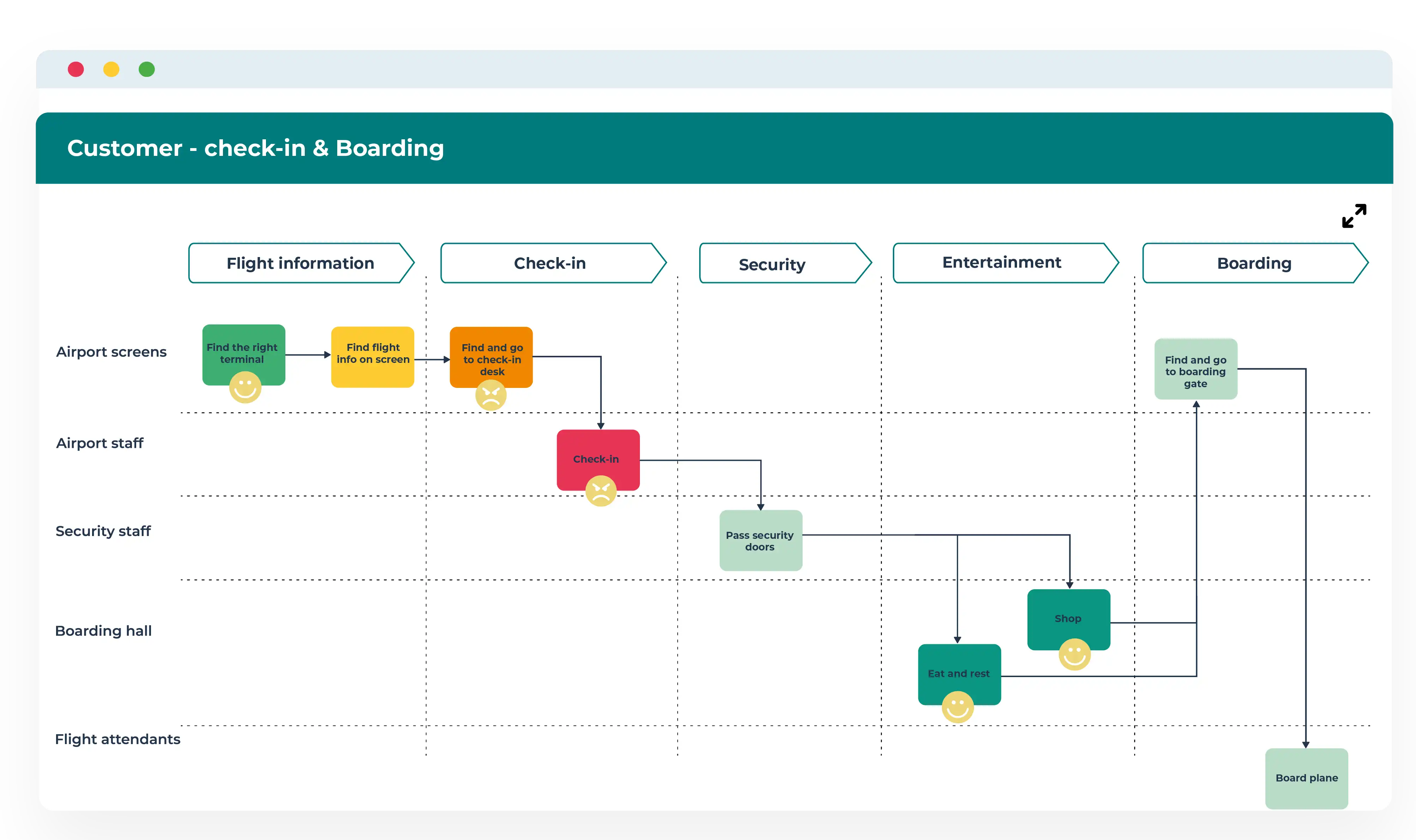Select the Board plane card
Viewport: 1416px width, 840px height.
1306,779
